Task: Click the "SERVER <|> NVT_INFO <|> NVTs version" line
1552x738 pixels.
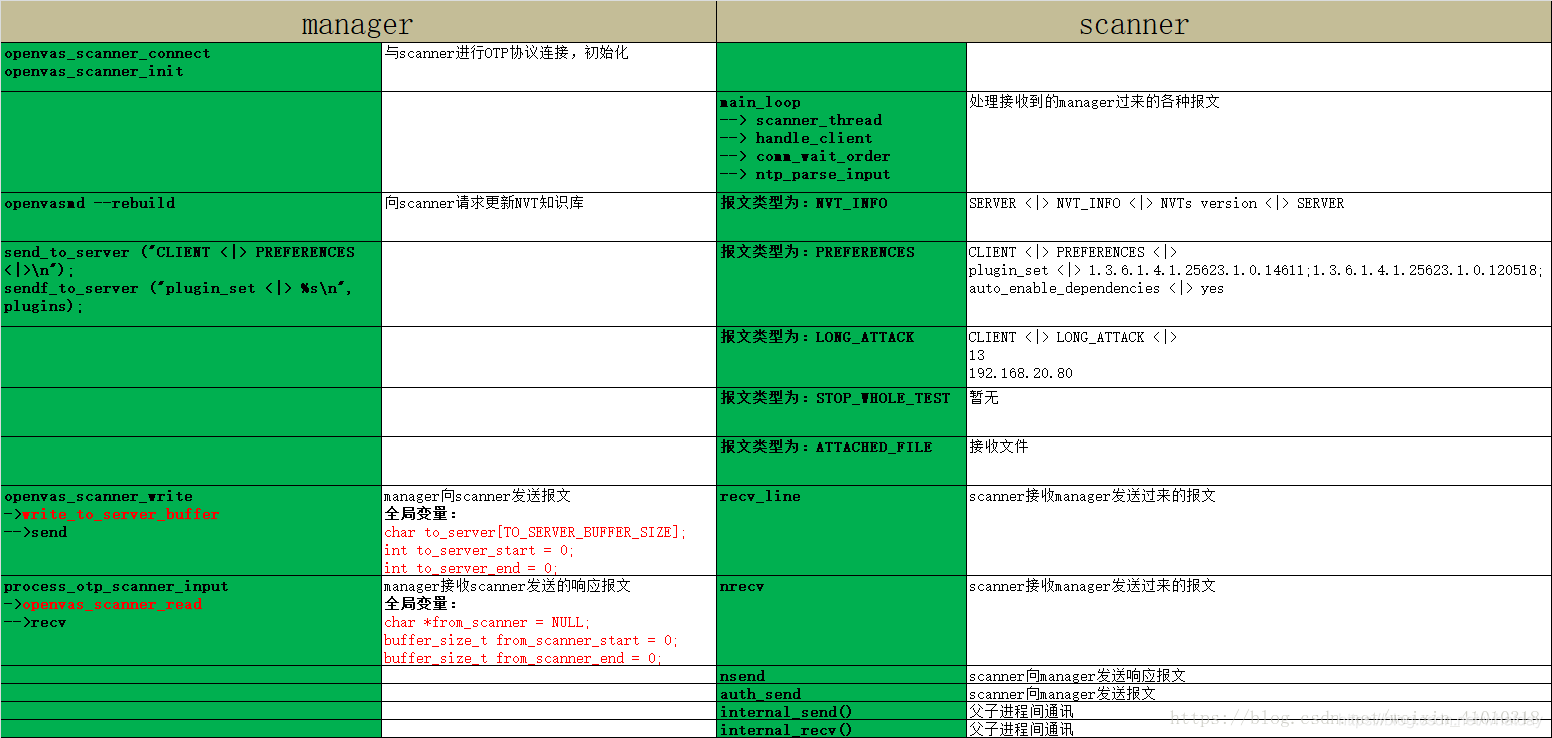Action: [x=1156, y=203]
